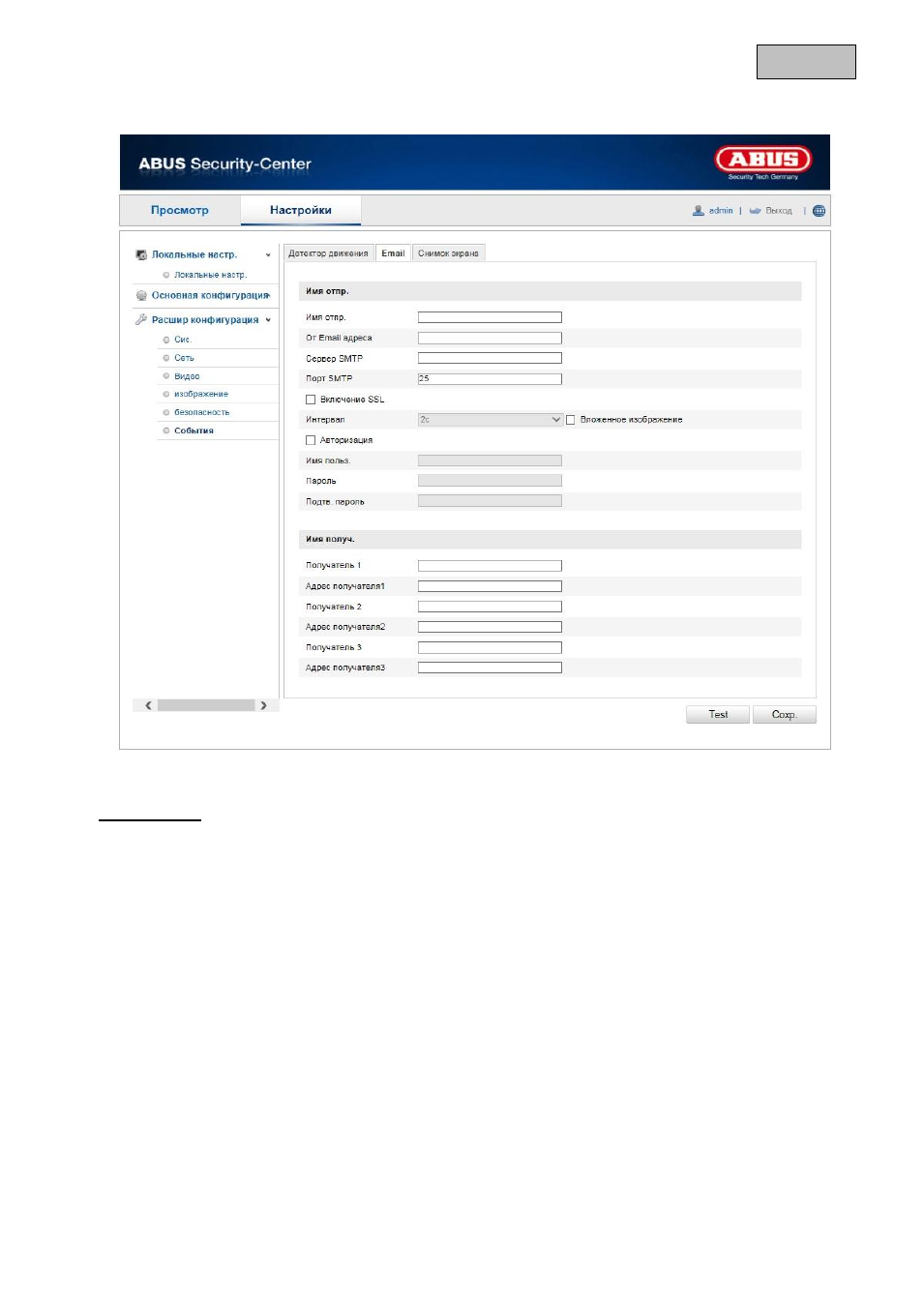Open the Детектор движения tab

(x=328, y=253)
